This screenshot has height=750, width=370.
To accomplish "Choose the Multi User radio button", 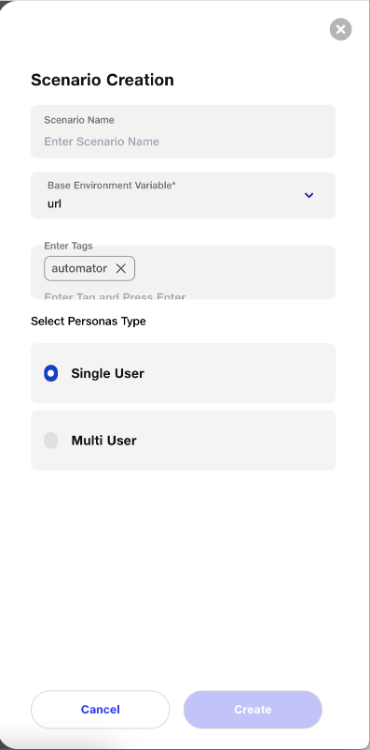I will coord(51,441).
